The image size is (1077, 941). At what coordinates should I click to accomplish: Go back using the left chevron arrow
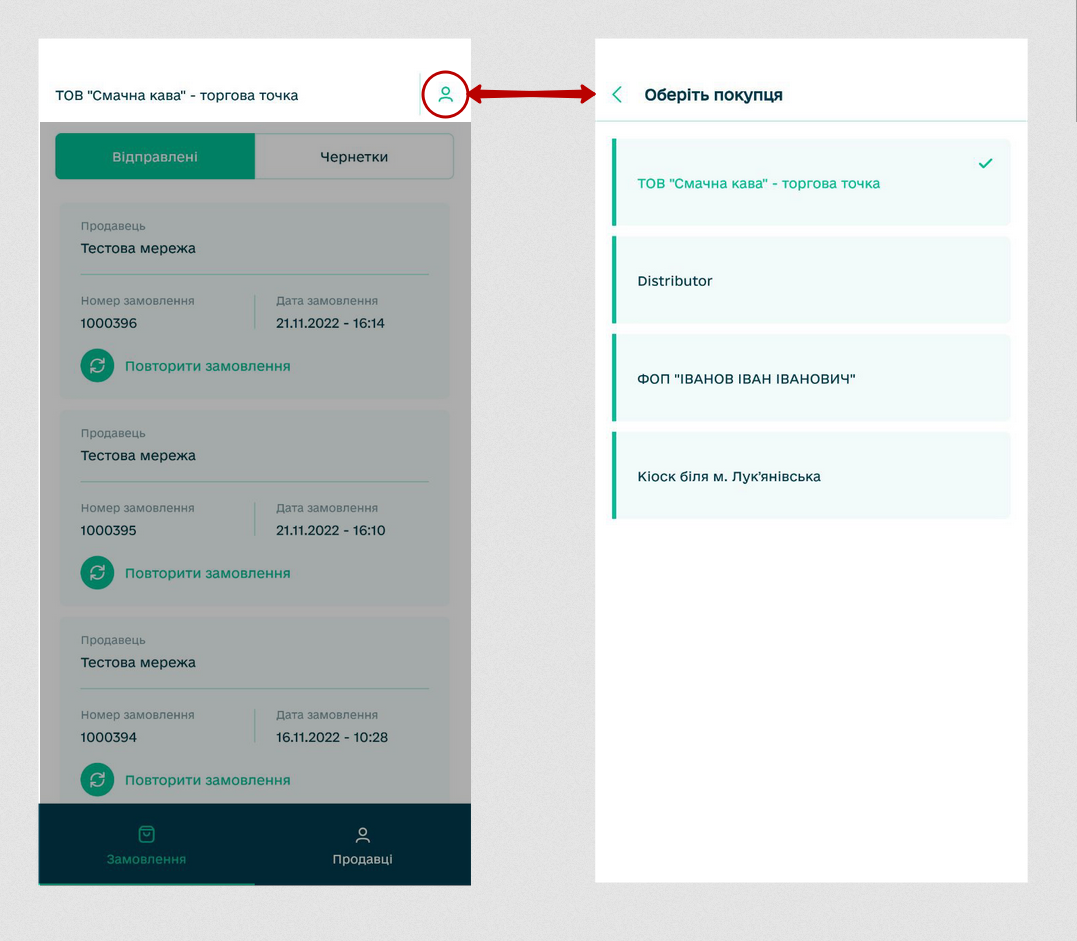pos(617,95)
